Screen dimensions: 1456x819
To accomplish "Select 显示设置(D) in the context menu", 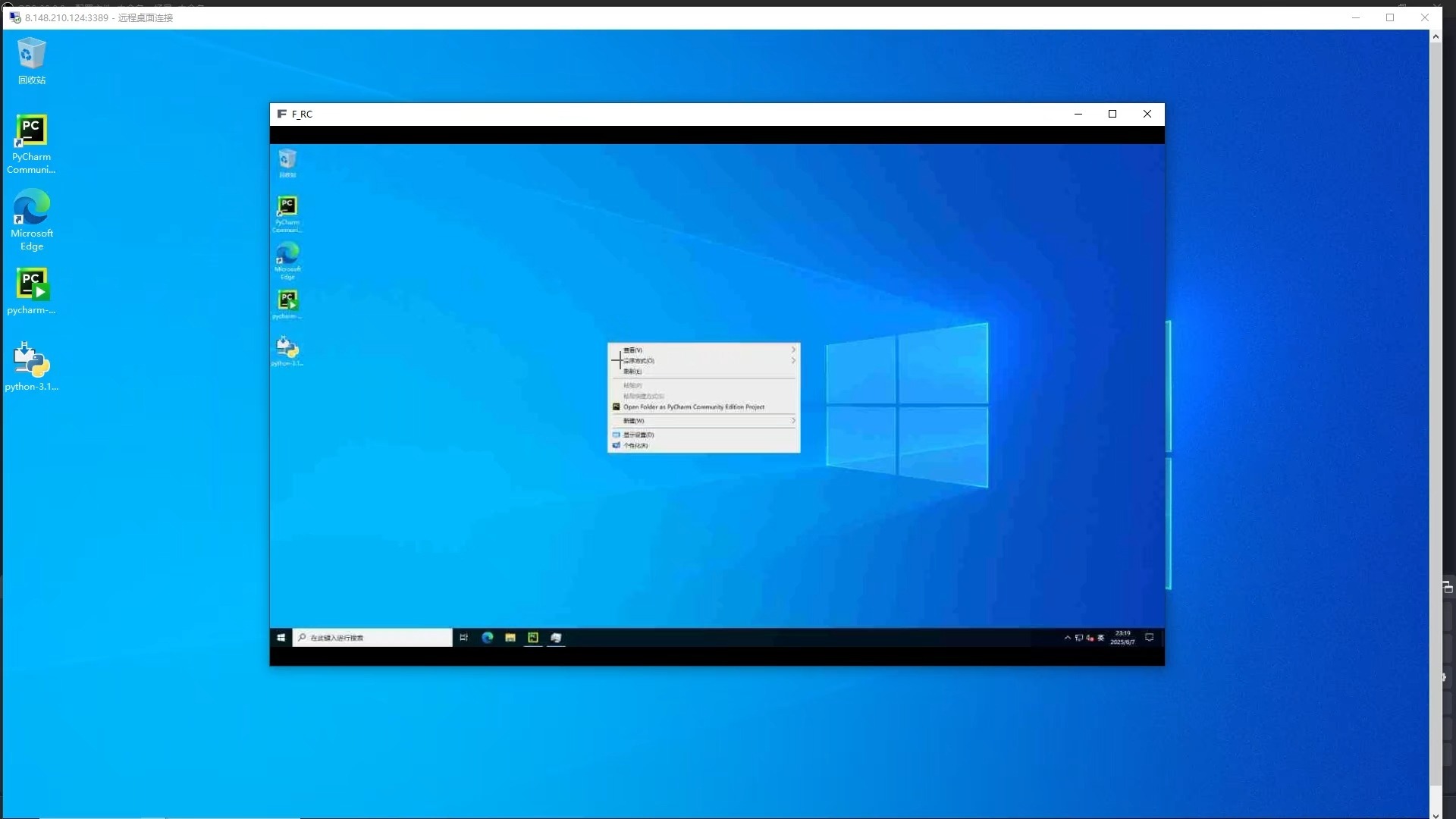I will click(639, 435).
